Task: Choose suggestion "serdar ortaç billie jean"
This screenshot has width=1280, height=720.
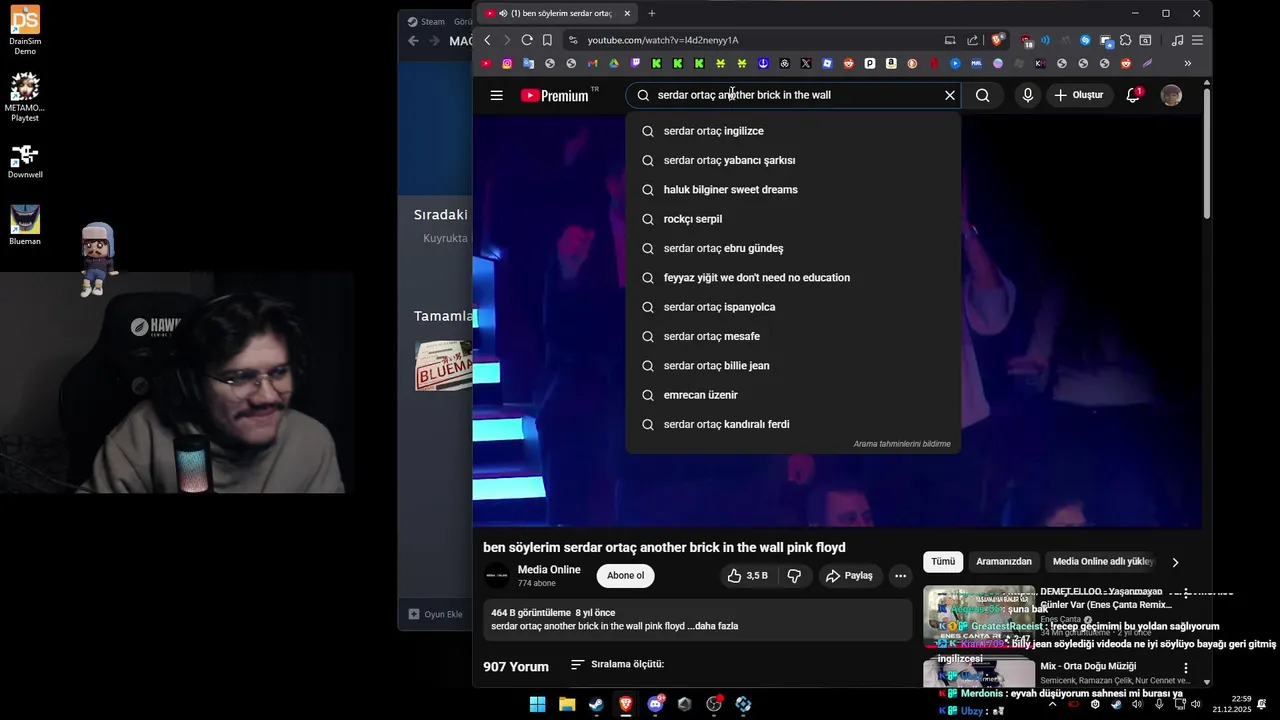Action: [793, 366]
